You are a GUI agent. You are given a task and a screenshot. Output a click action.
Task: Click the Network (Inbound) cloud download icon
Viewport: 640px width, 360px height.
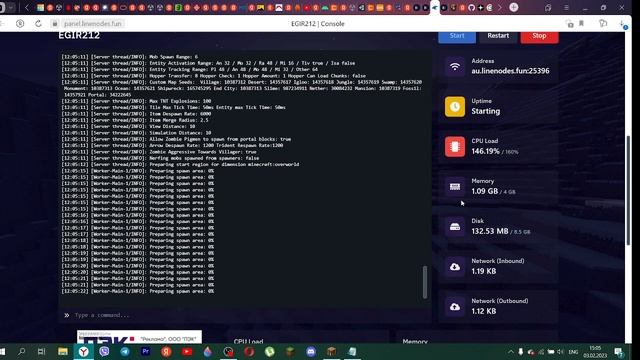[455, 267]
